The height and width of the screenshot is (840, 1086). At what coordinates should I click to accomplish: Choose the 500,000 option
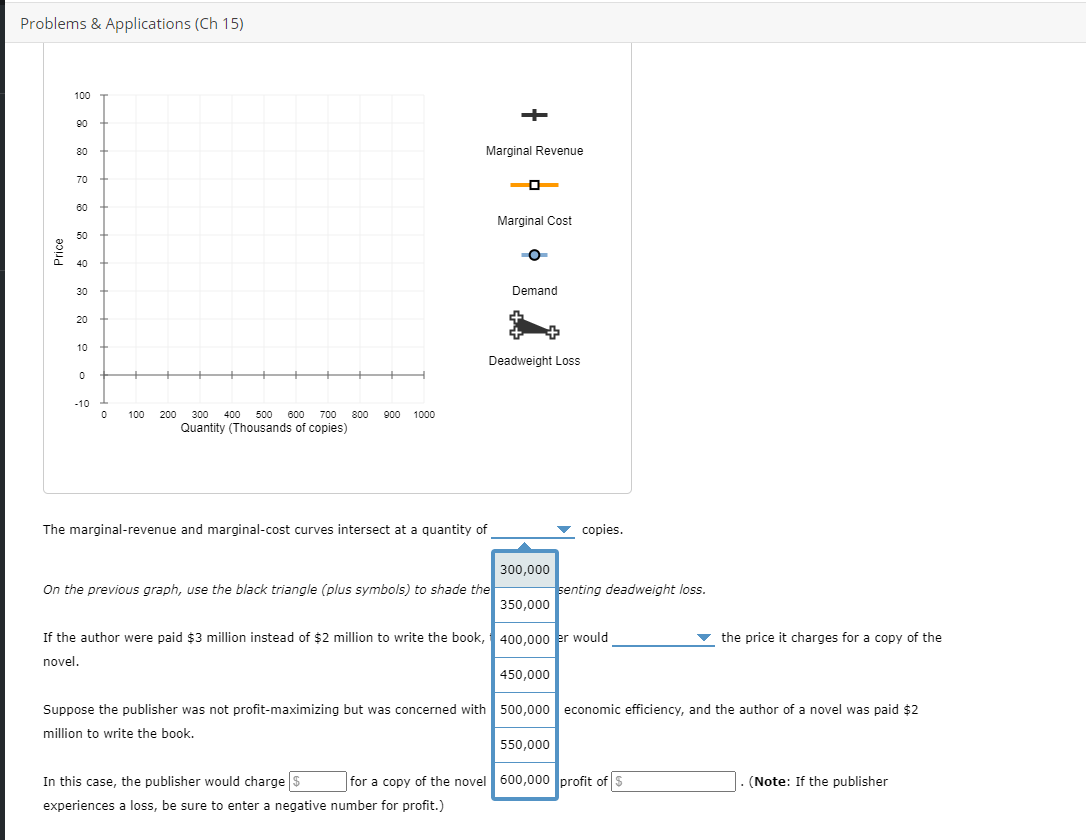pos(525,709)
